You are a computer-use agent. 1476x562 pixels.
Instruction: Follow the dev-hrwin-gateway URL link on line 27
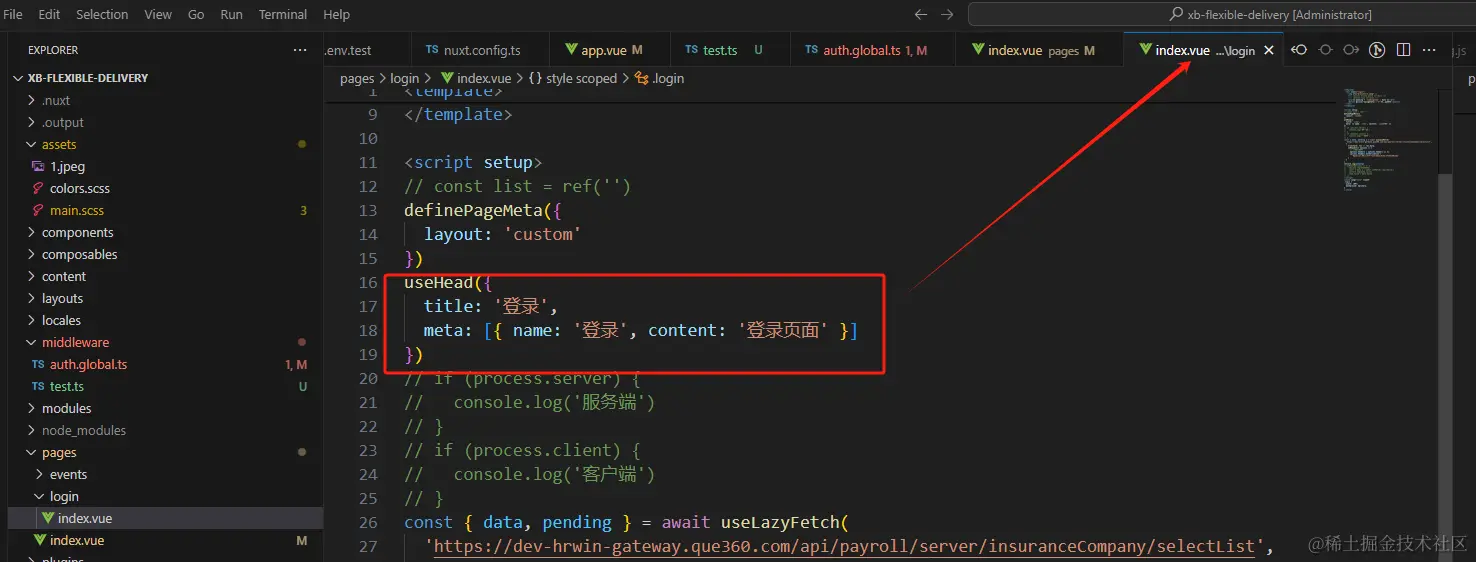pos(844,546)
